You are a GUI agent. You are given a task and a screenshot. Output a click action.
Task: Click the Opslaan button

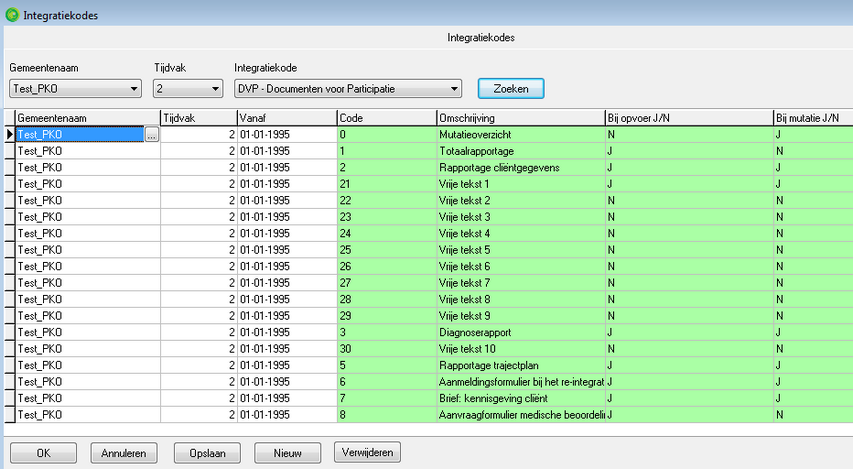pyautogui.click(x=207, y=453)
